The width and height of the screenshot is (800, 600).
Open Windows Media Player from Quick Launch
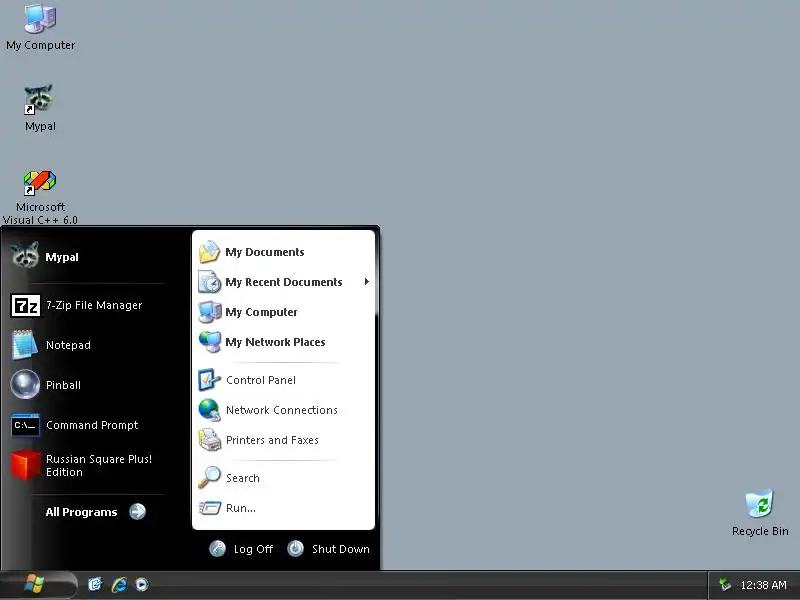tap(142, 584)
